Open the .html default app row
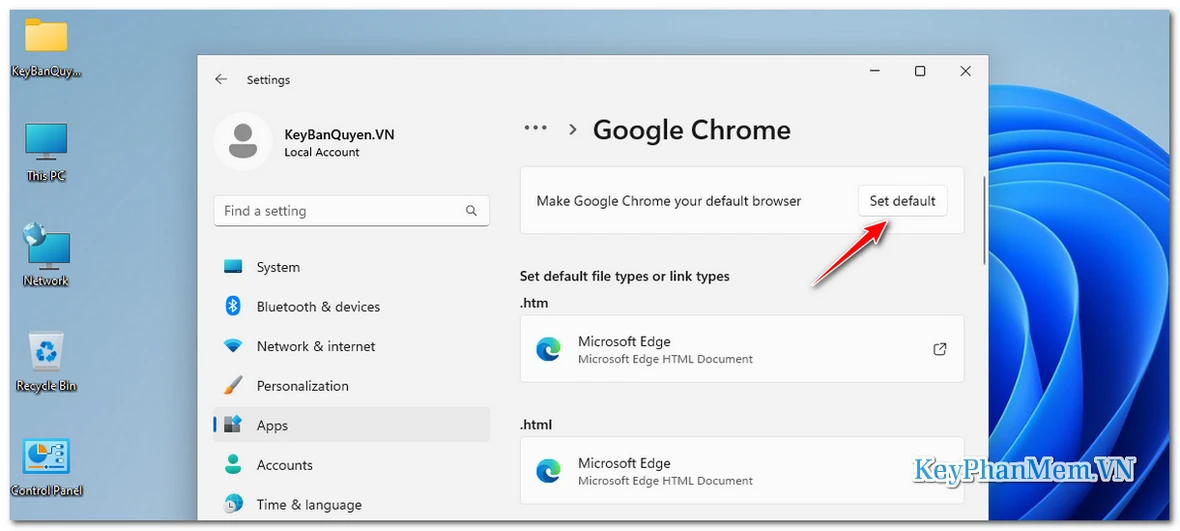 tap(742, 470)
